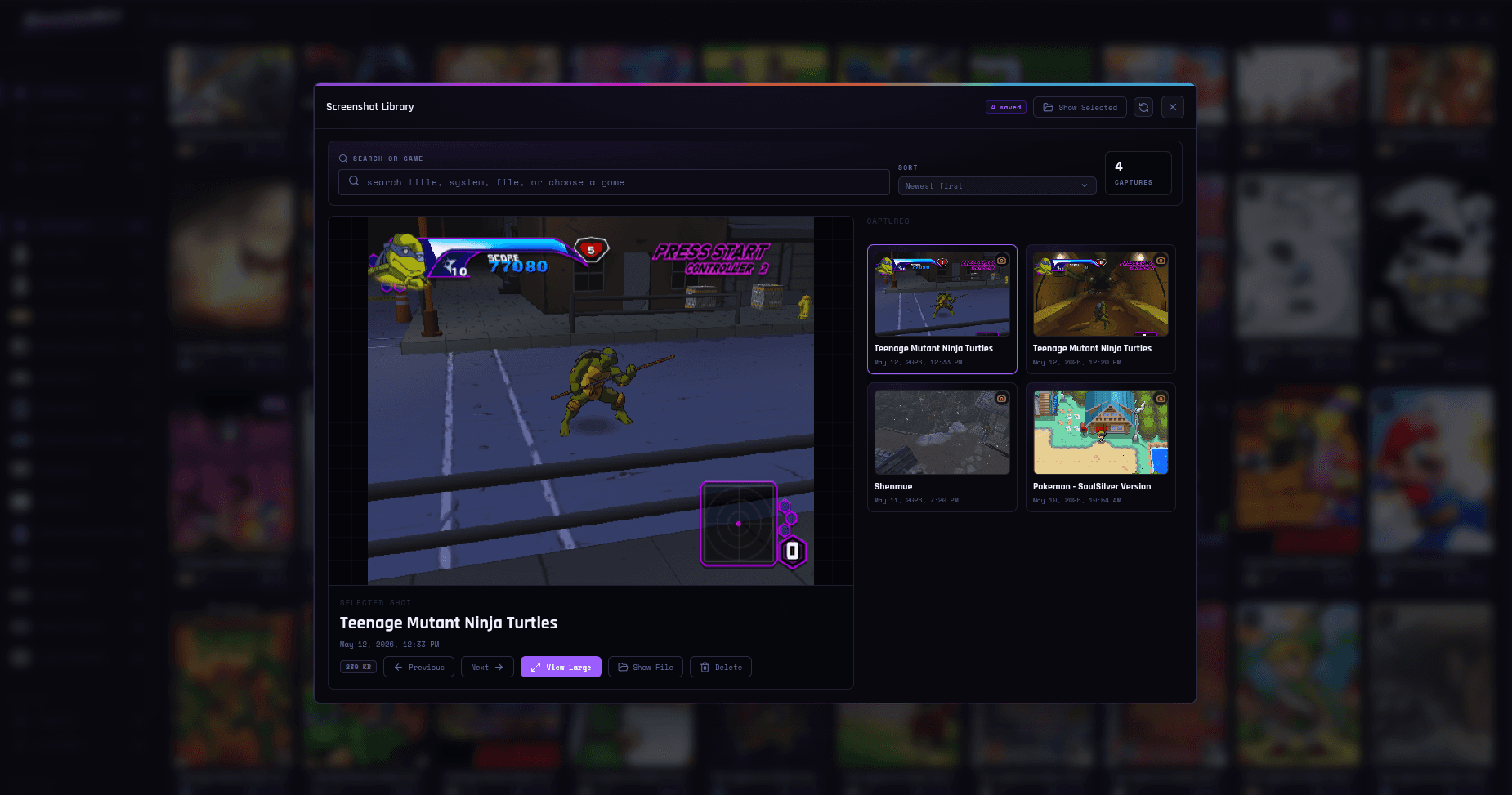1512x795 pixels.
Task: Click May 12, 2026, 12:33 PM date under selected shot
Action: pos(389,645)
